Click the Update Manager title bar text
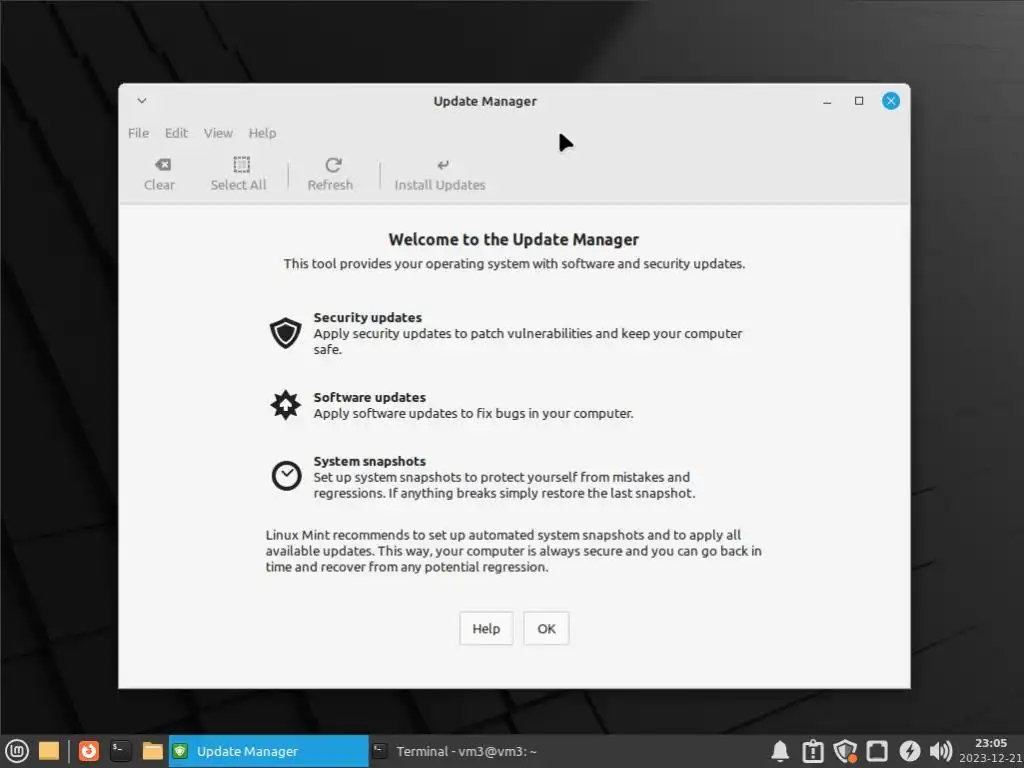The width and height of the screenshot is (1024, 768). point(485,101)
